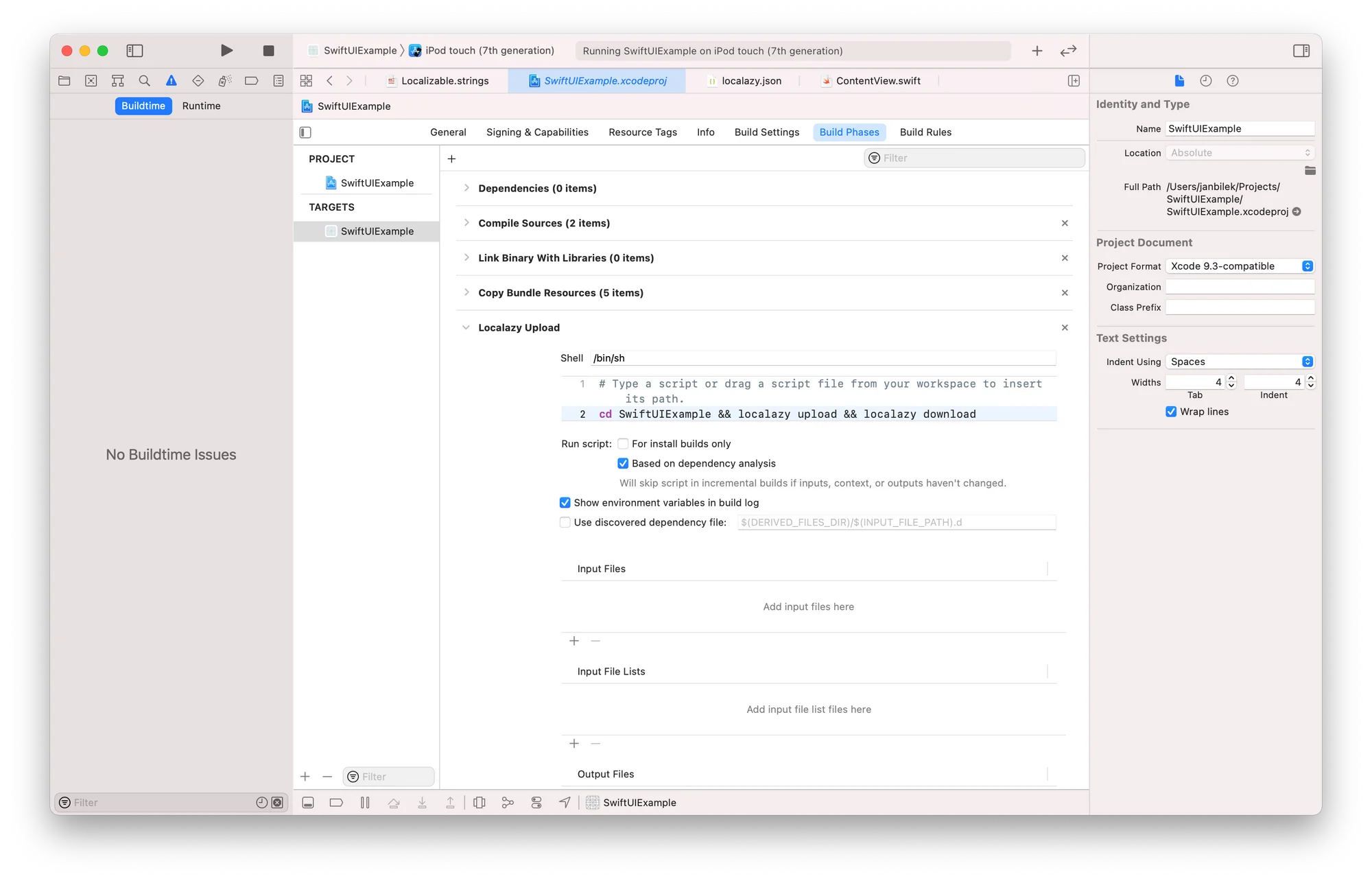
Task: Add an input file with plus button
Action: 574,641
